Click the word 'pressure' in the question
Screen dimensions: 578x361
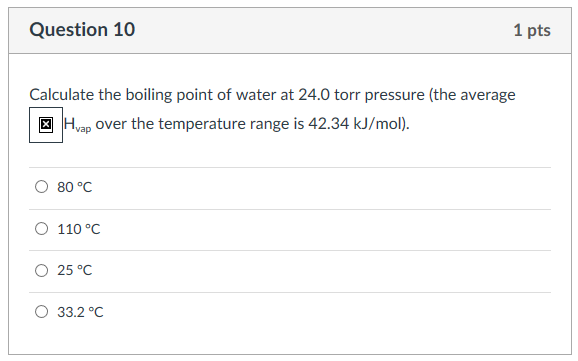[394, 96]
